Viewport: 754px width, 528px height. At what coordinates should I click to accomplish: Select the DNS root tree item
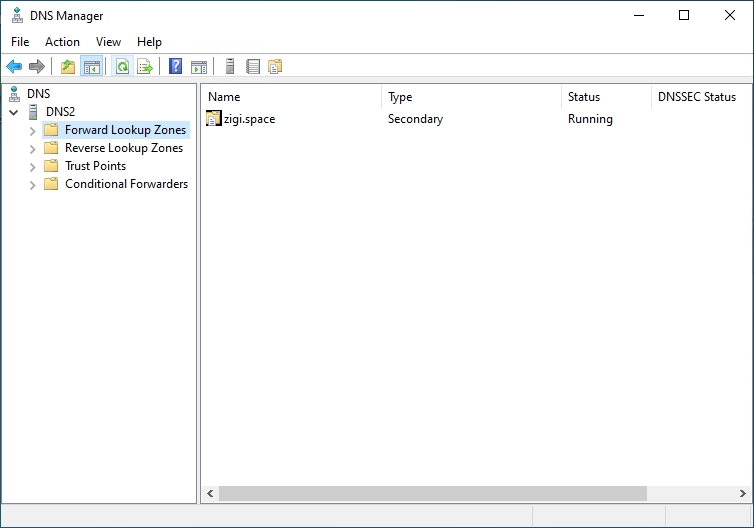38,94
